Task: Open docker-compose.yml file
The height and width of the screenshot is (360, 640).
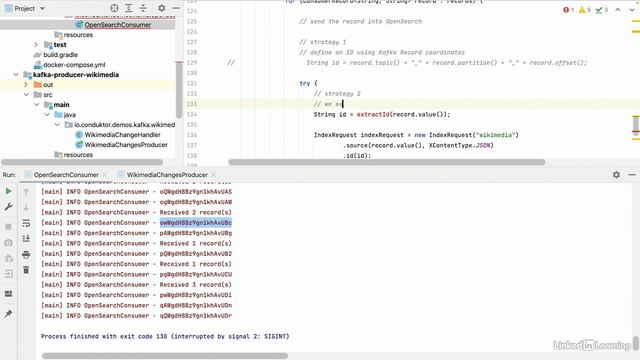Action: pos(74,64)
